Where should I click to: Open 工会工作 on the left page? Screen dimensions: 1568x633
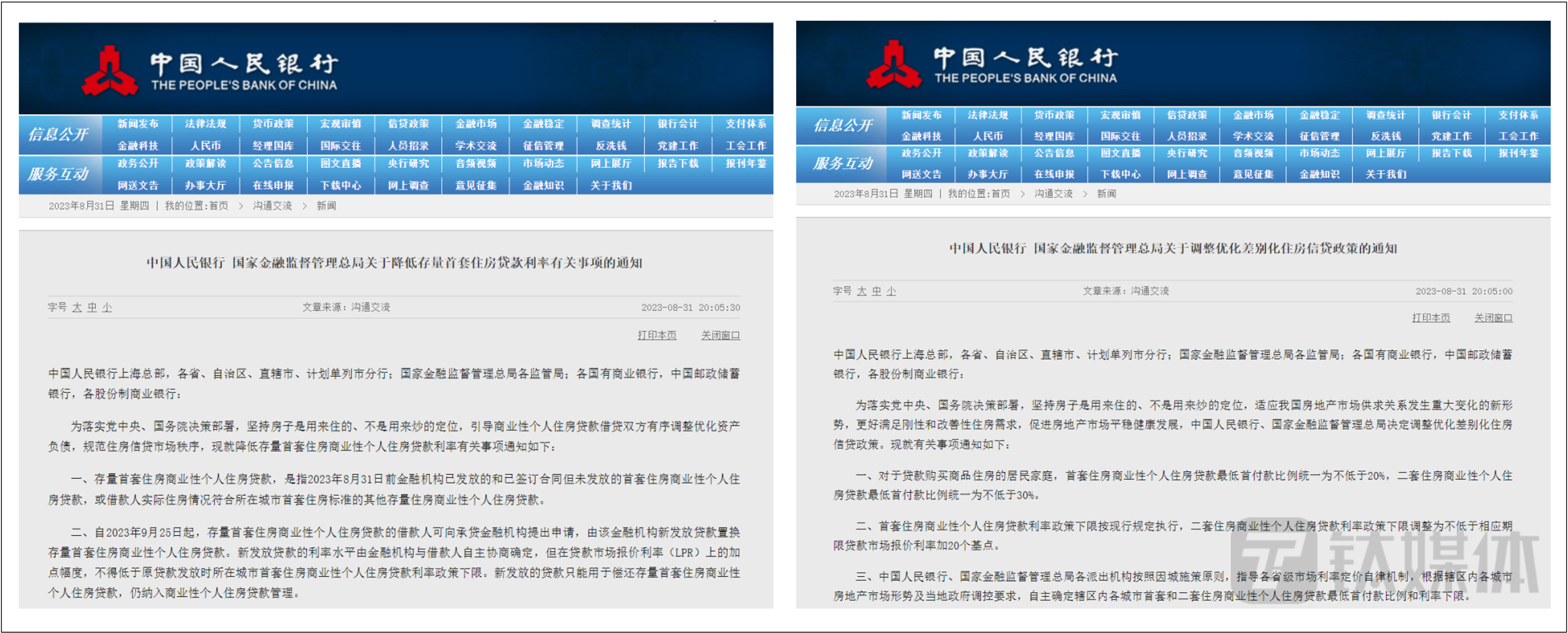pyautogui.click(x=746, y=146)
